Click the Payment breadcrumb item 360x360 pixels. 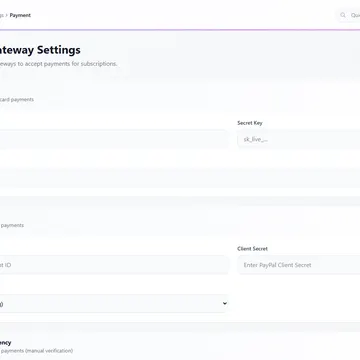tap(20, 15)
